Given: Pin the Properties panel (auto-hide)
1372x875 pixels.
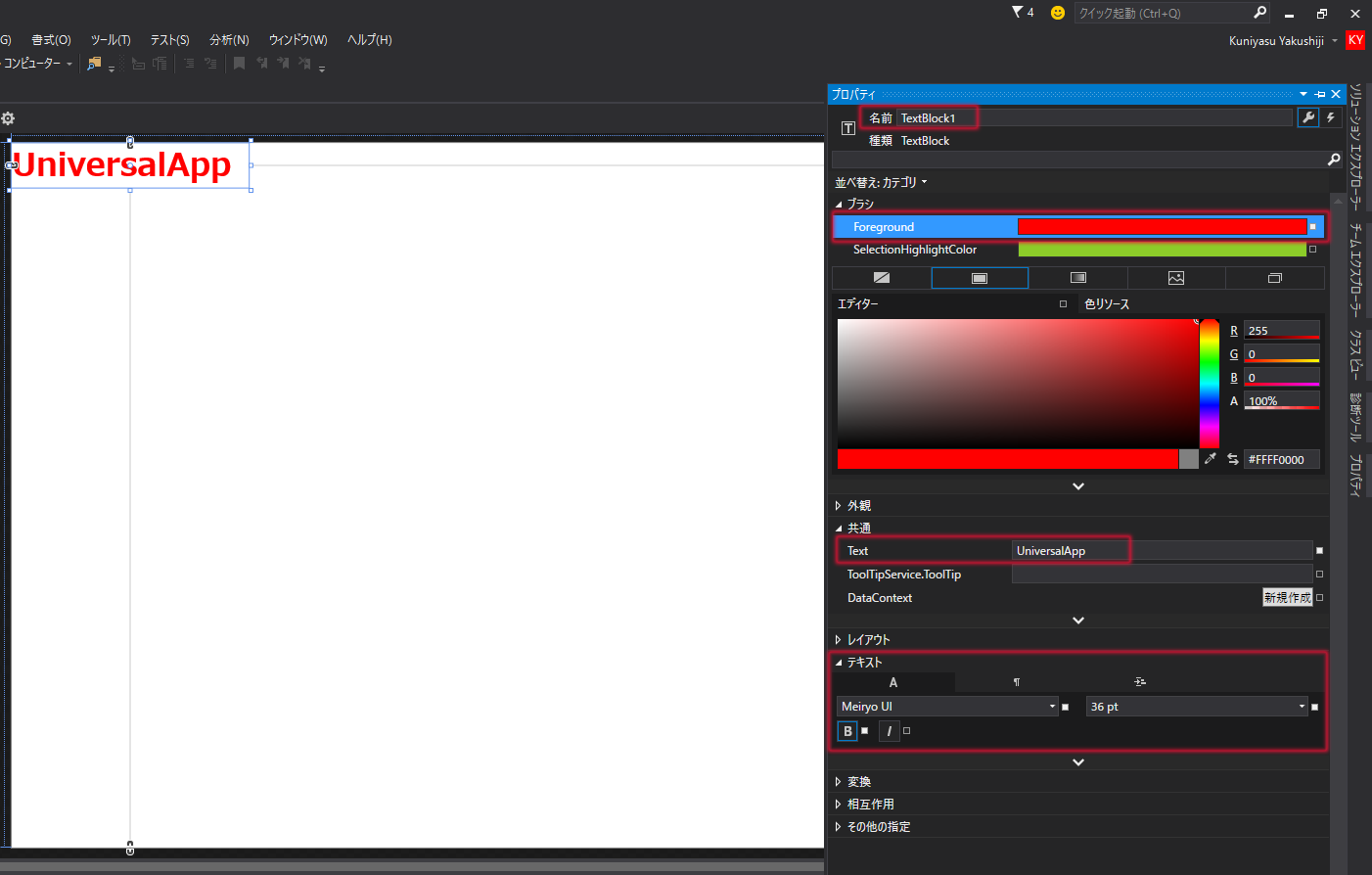Looking at the screenshot, I should click(x=1320, y=94).
